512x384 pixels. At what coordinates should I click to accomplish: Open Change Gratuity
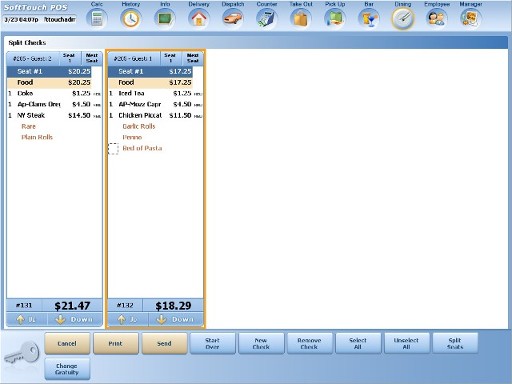(x=67, y=369)
